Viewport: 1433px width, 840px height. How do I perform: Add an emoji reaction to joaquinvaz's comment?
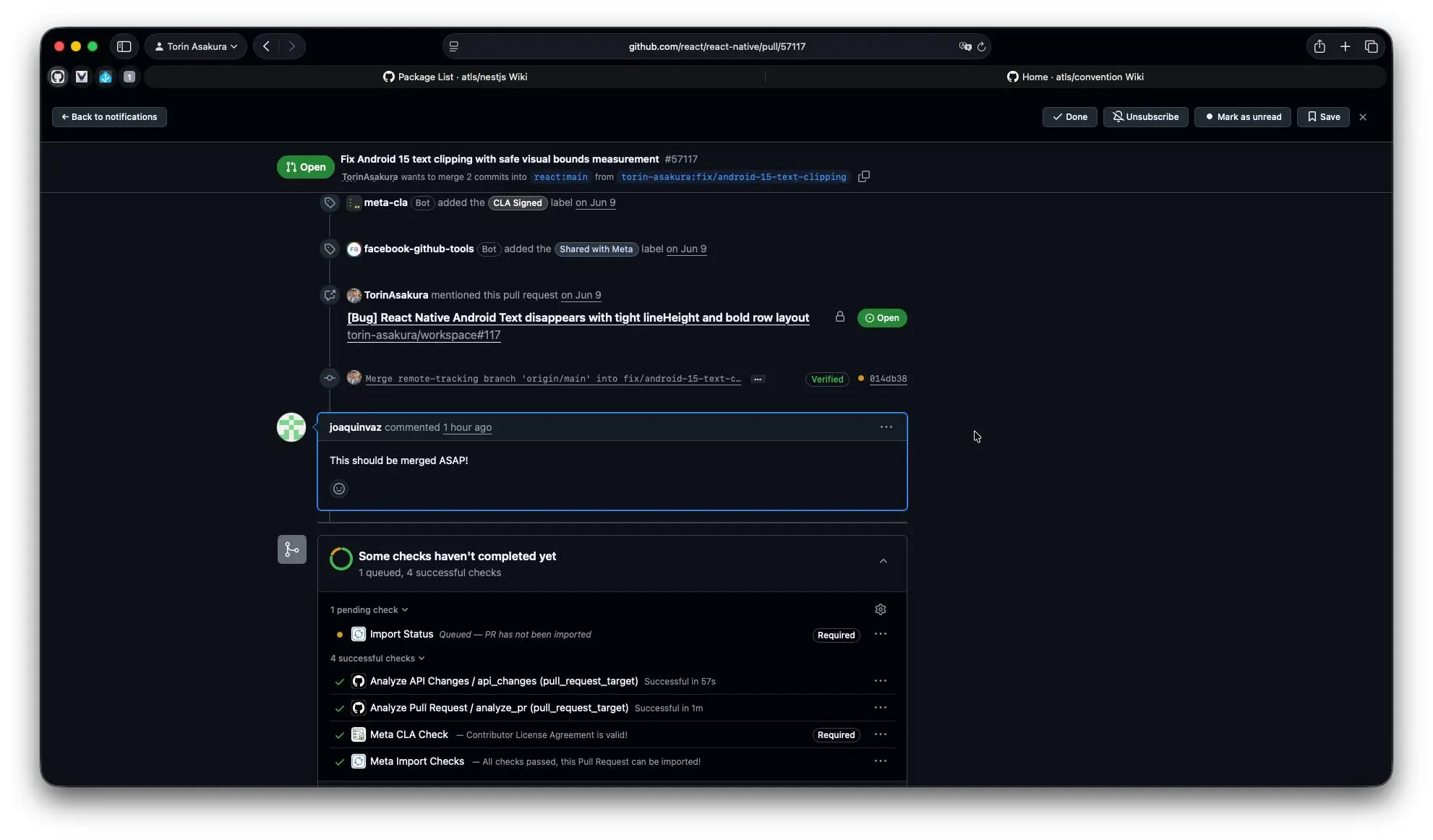tap(339, 489)
